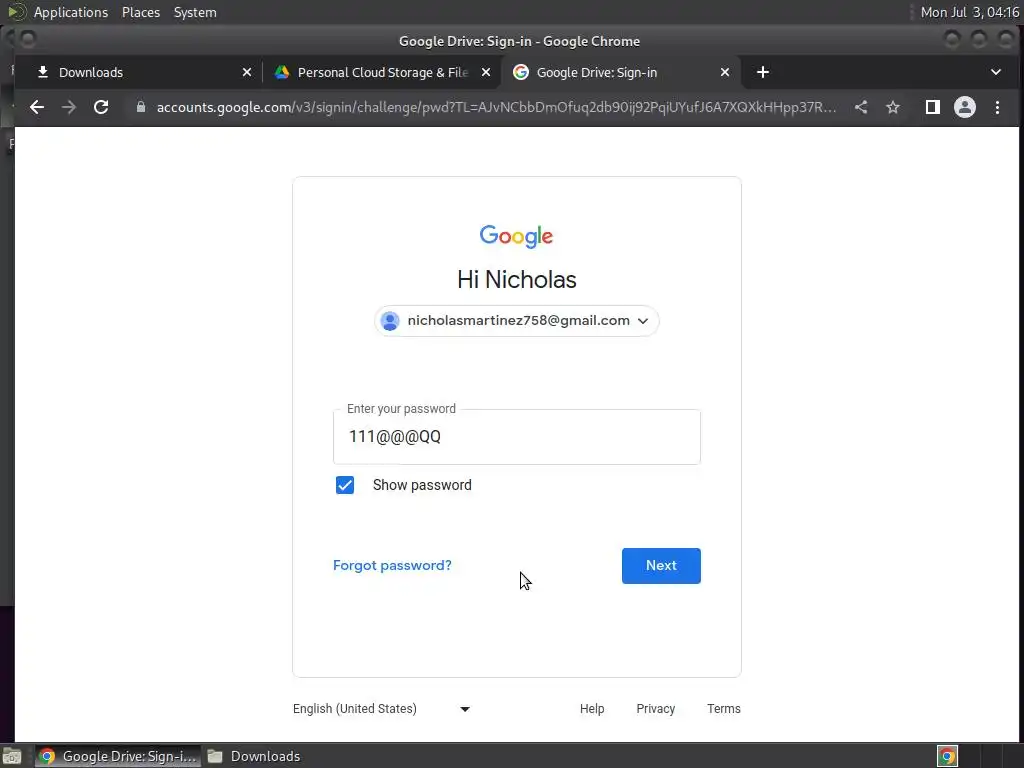
Task: Click the password input field
Action: click(x=517, y=437)
